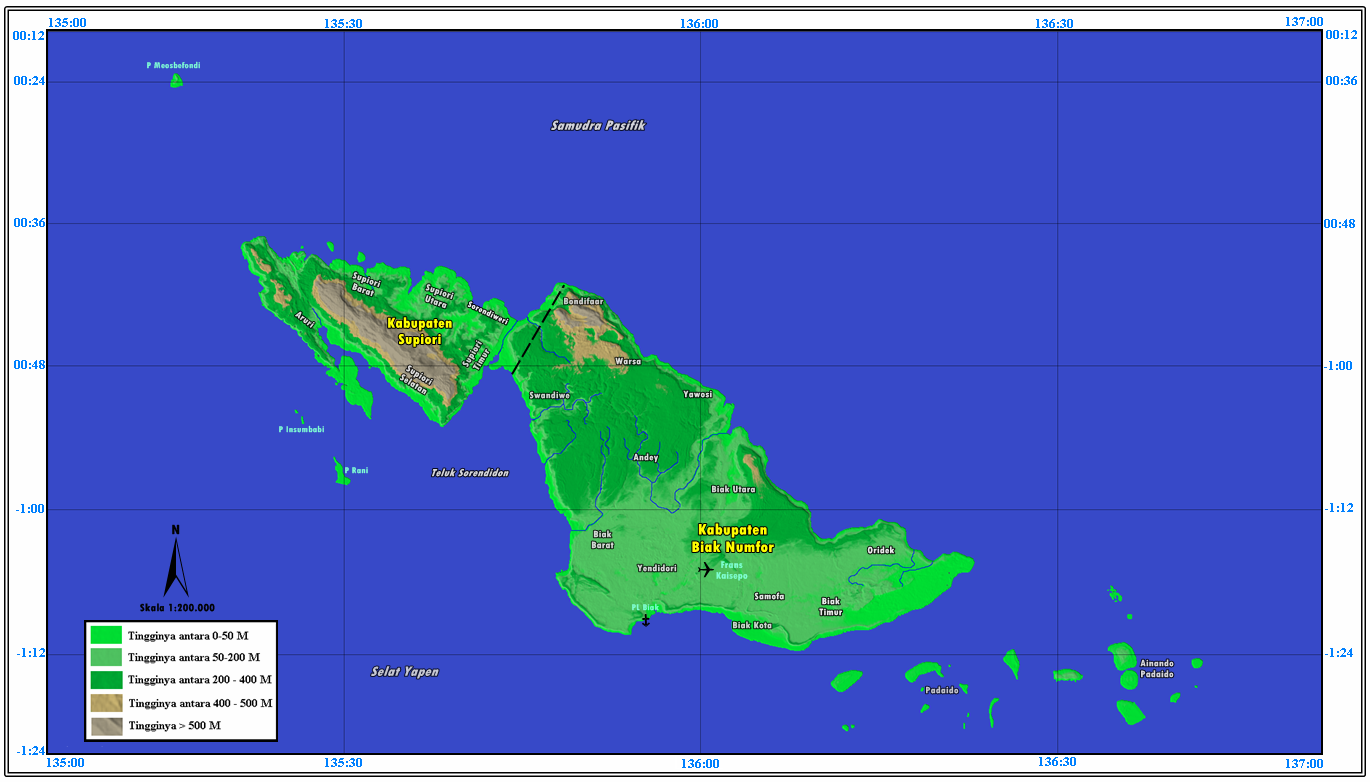The height and width of the screenshot is (782, 1370).
Task: Click the dashed boundary line between Supiori and Biak
Action: tap(540, 330)
